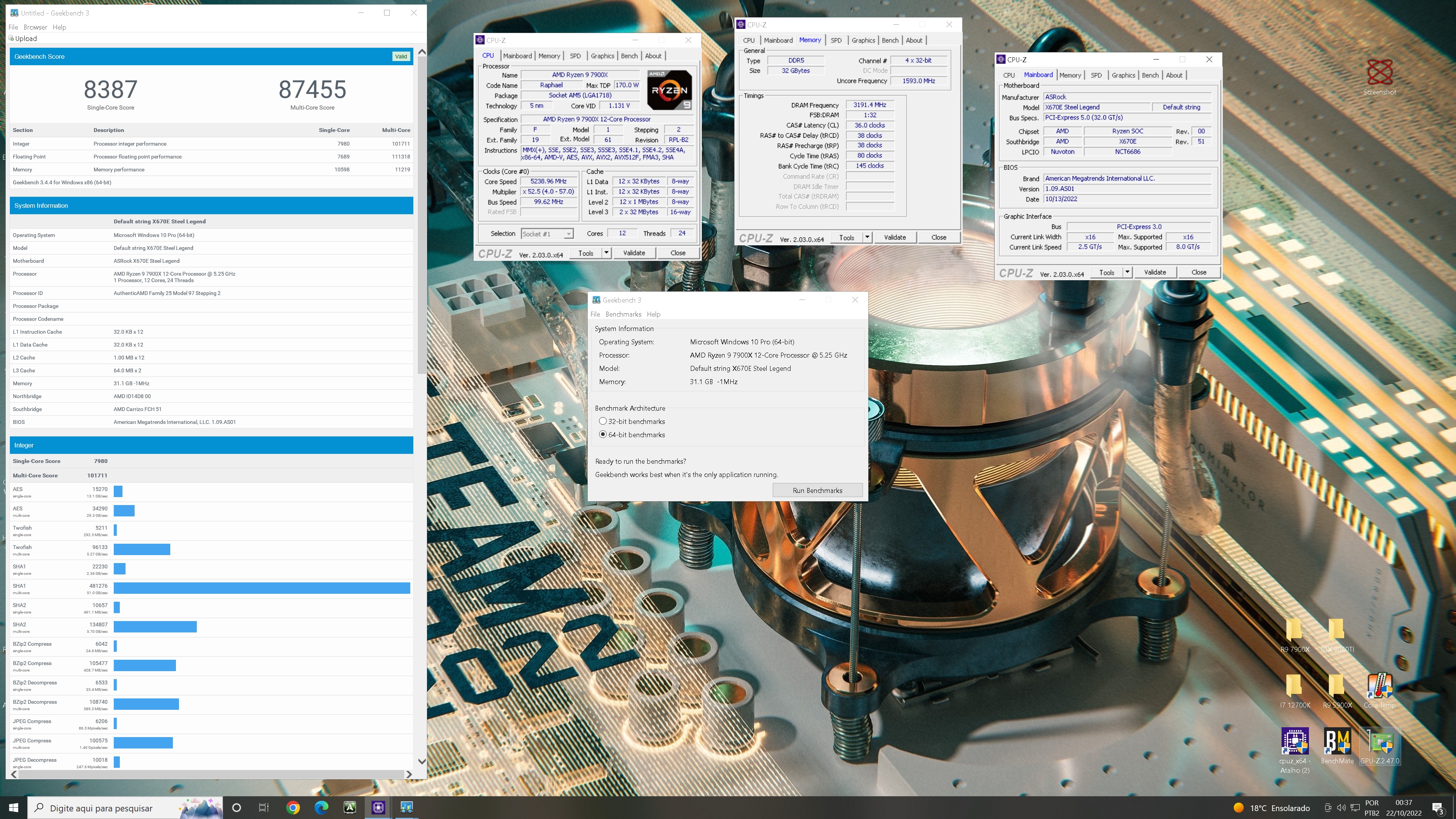The width and height of the screenshot is (1456, 819).
Task: Click the Valid badge in Geekbench Score
Action: (401, 56)
